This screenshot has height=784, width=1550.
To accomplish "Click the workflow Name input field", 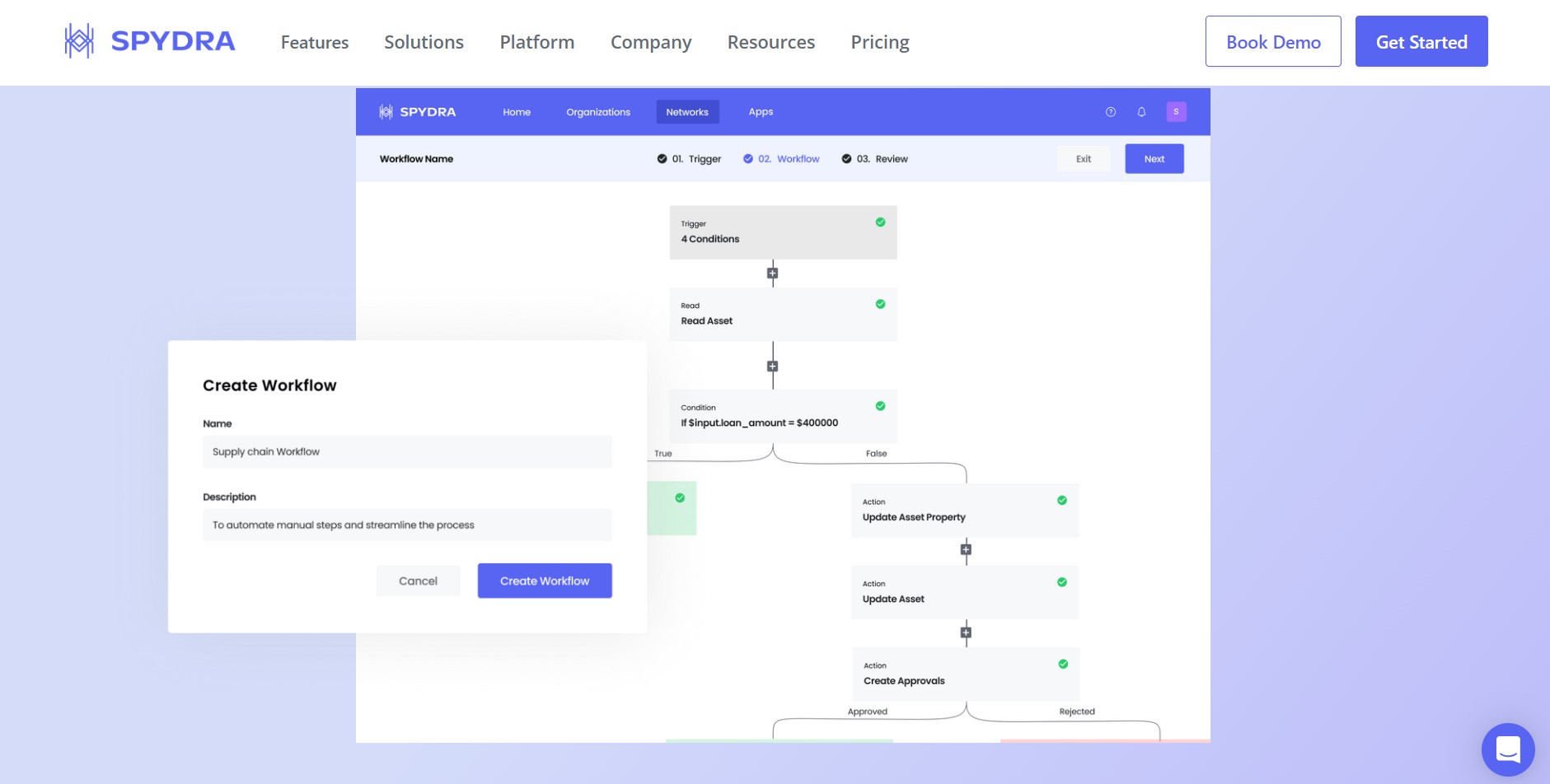I will (x=407, y=452).
